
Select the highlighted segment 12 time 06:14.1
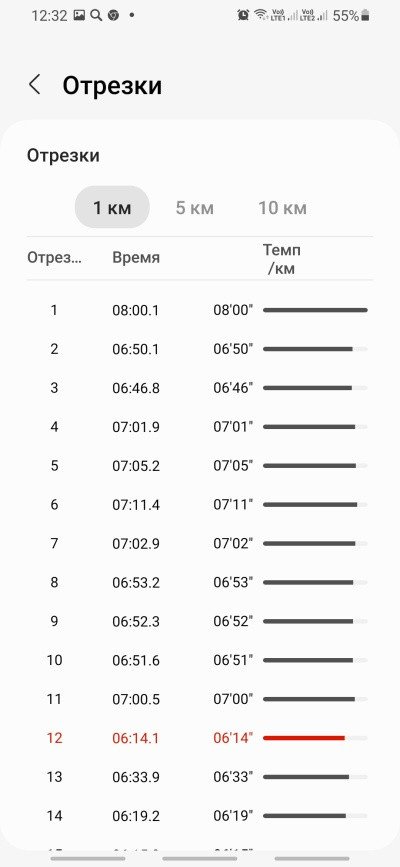coord(136,738)
